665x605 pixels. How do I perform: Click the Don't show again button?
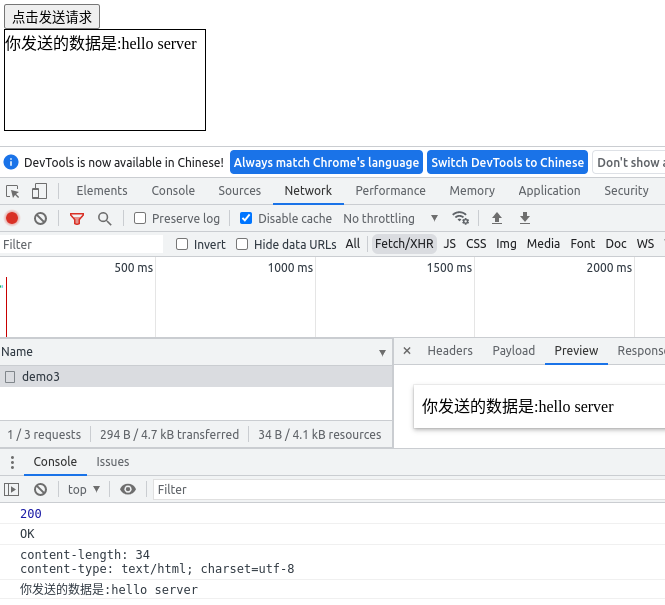coord(629,162)
